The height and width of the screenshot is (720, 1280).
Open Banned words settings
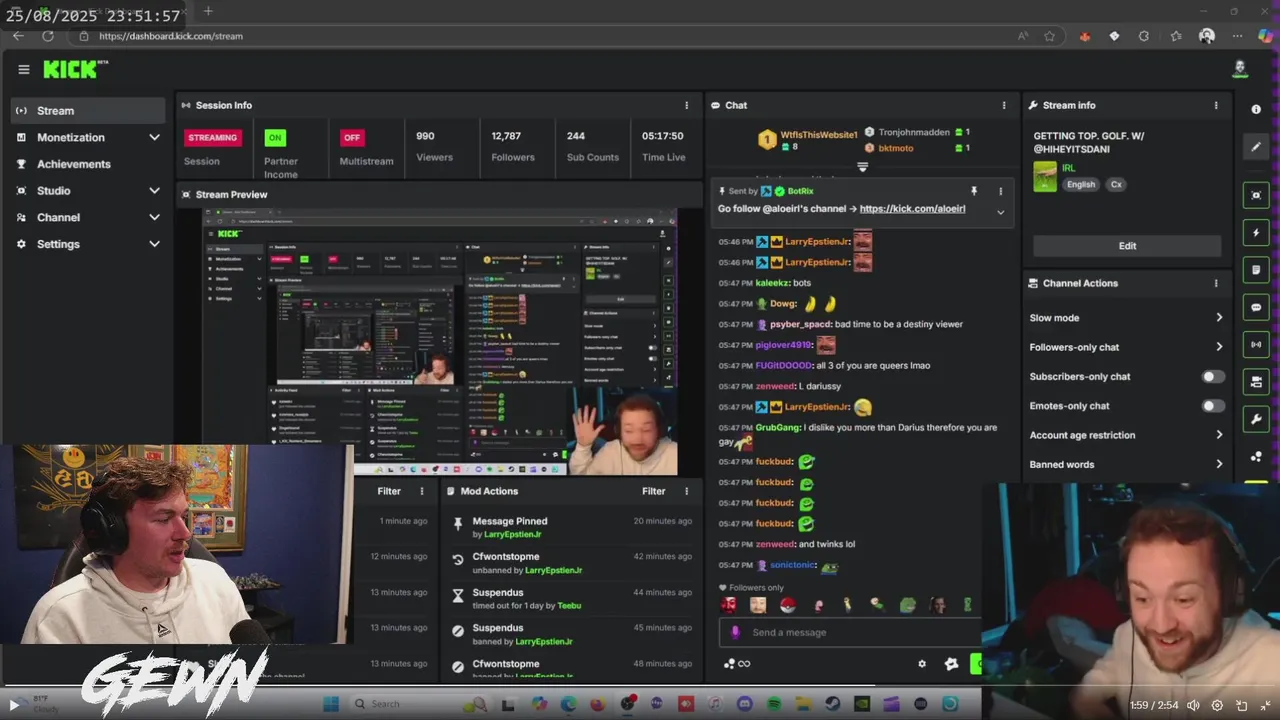tap(1127, 464)
